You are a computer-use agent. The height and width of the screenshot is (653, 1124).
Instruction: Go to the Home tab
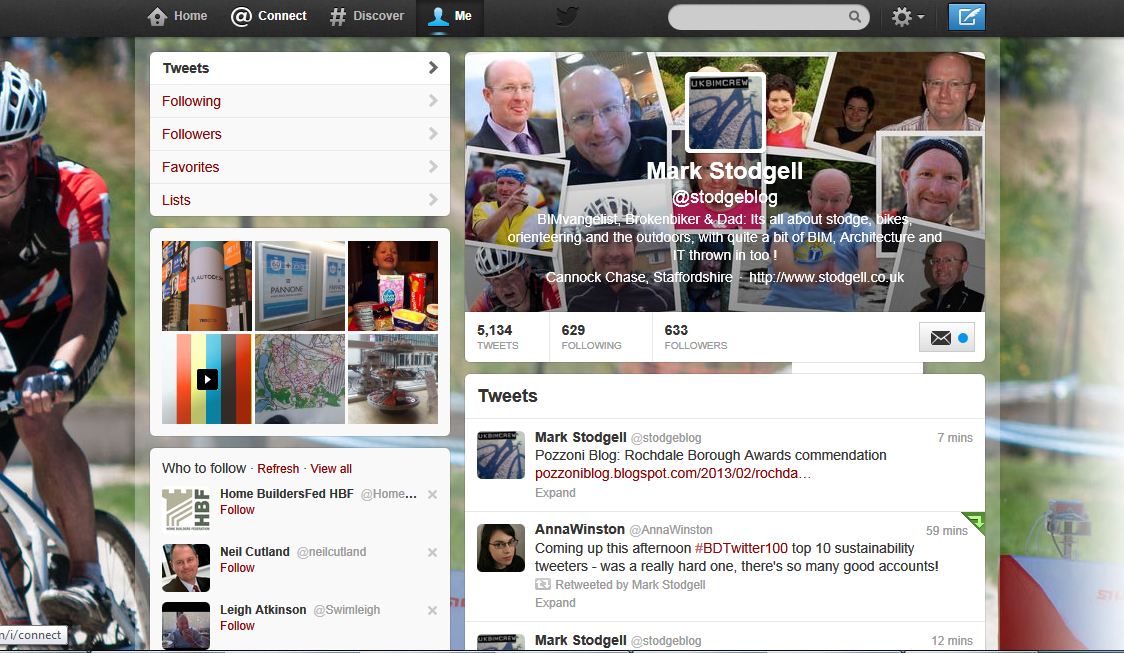coord(178,16)
